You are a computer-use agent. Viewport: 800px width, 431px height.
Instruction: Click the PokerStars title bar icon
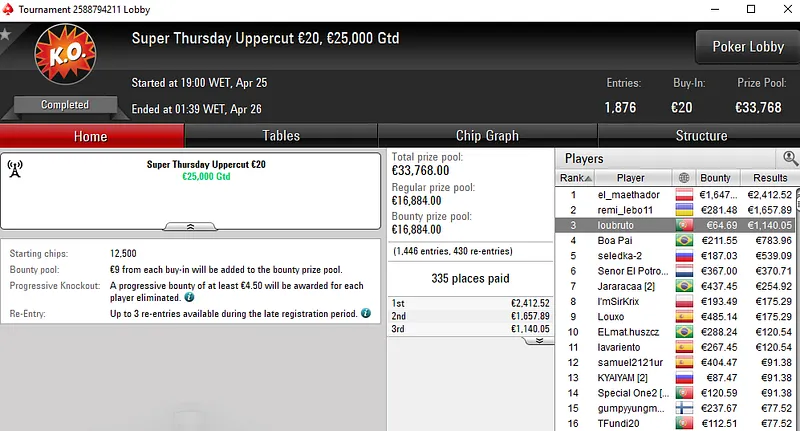[9, 9]
